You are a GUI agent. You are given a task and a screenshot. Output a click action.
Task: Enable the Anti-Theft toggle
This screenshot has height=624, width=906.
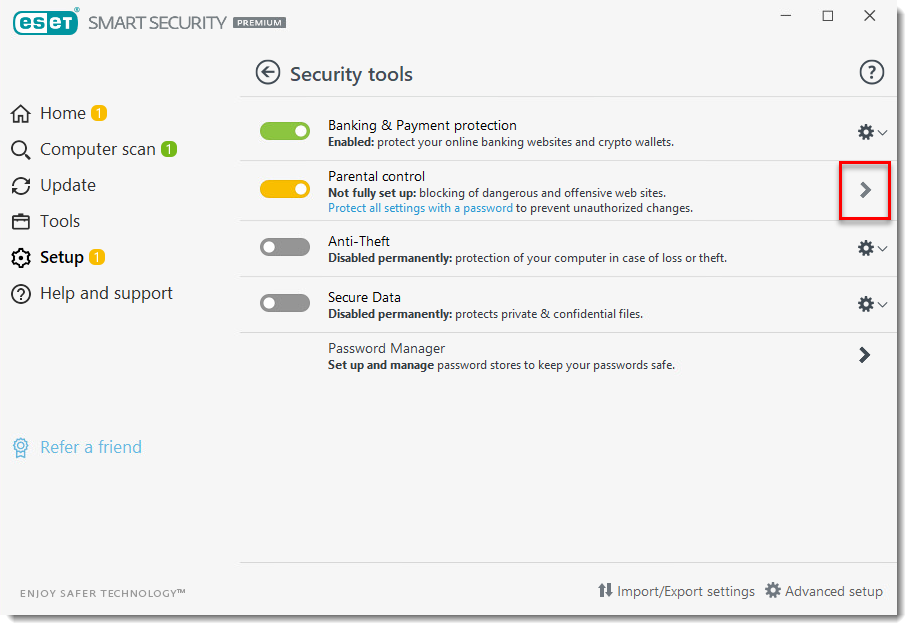tap(285, 247)
